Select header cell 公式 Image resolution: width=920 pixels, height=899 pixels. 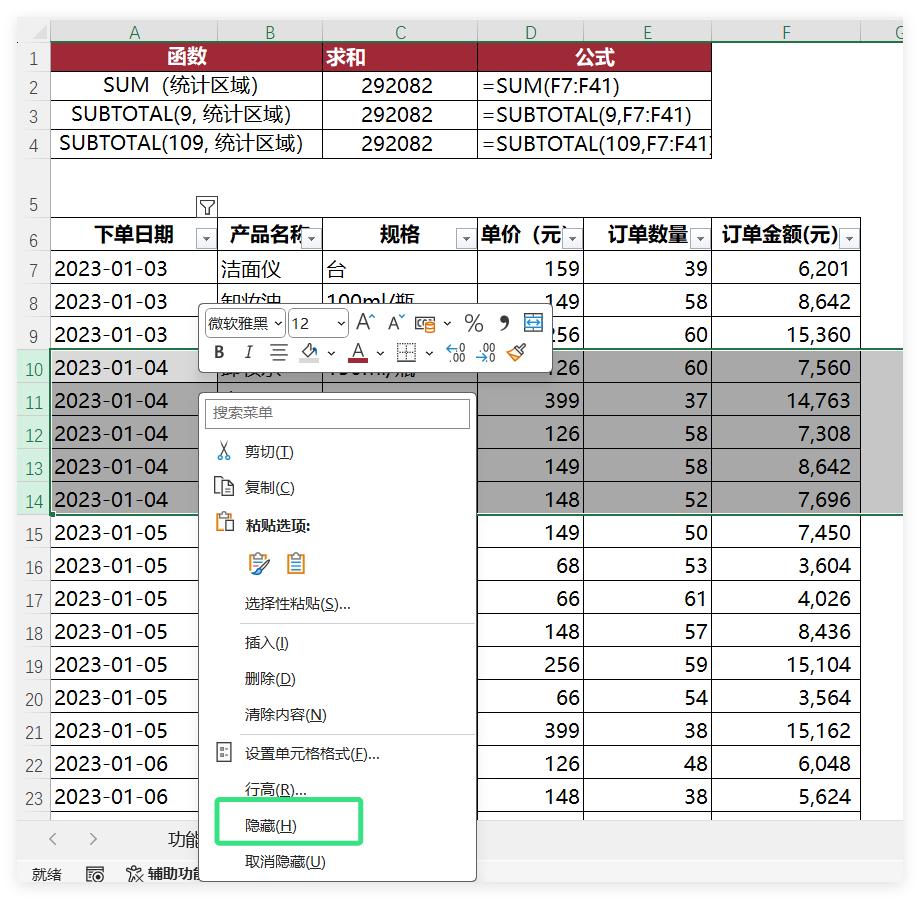[x=594, y=57]
